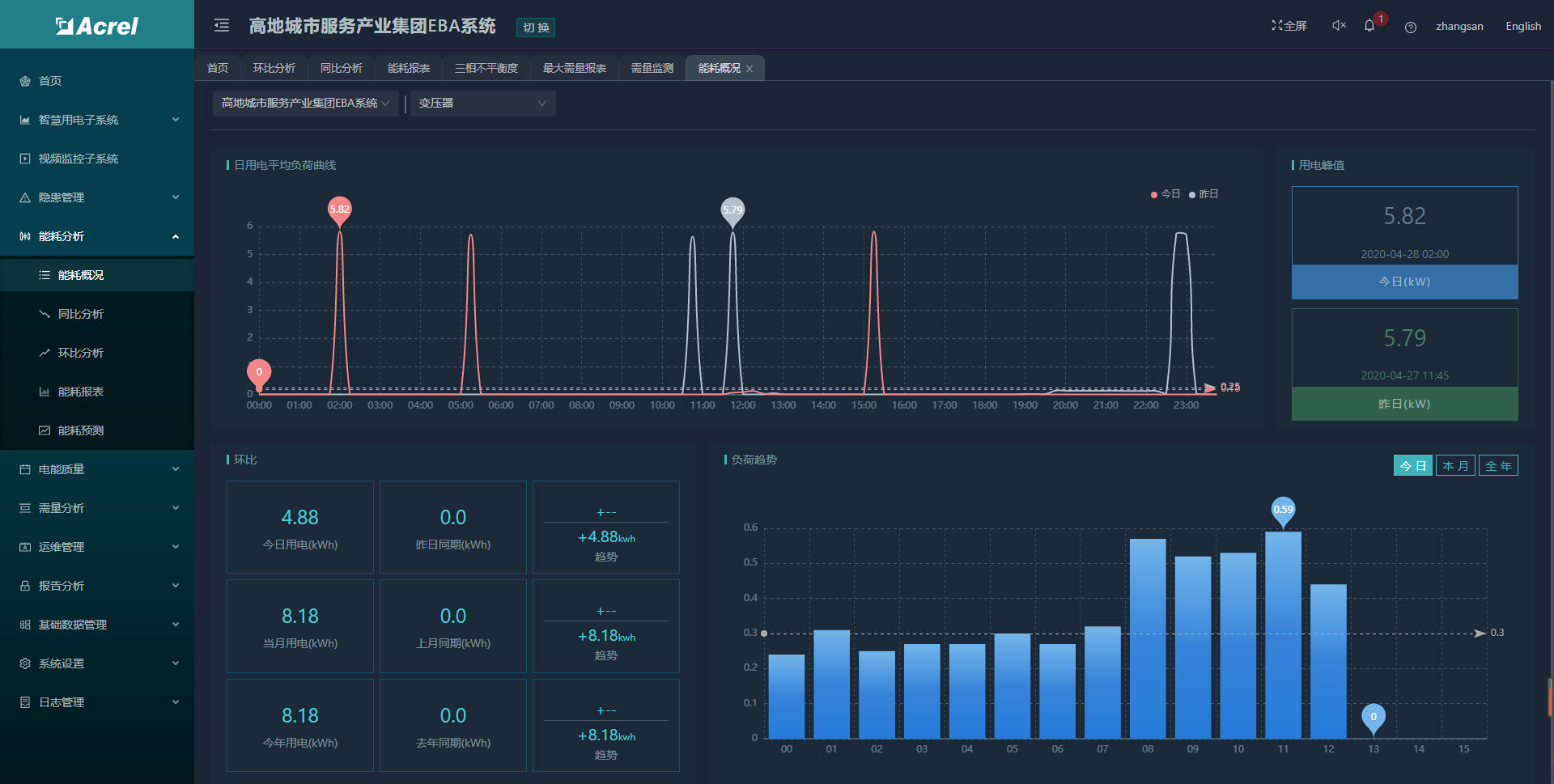Viewport: 1554px width, 784px height.
Task: Close the 能耗概况 tab
Action: pos(749,69)
